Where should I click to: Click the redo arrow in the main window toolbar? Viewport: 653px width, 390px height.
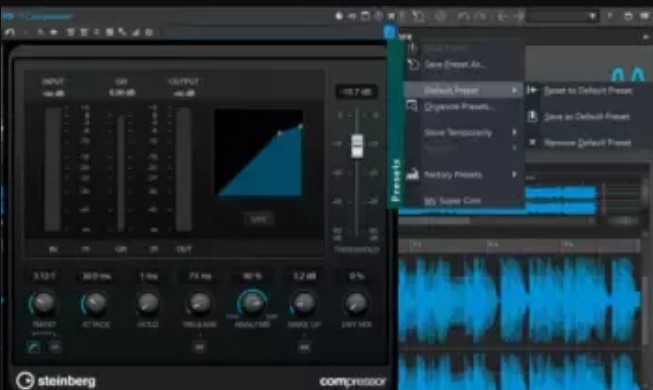pos(480,16)
